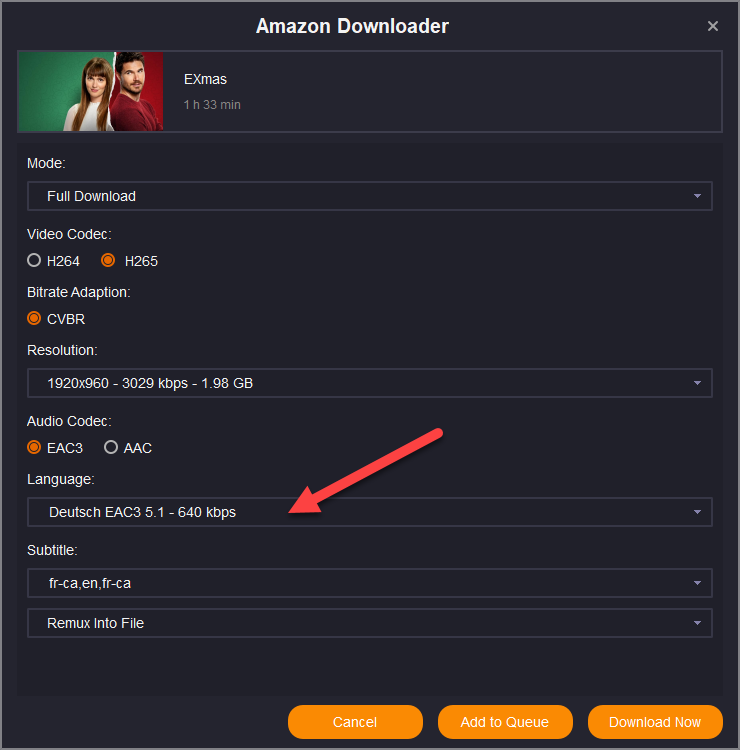Image resolution: width=740 pixels, height=750 pixels.
Task: Click the Download Now button
Action: pyautogui.click(x=655, y=722)
